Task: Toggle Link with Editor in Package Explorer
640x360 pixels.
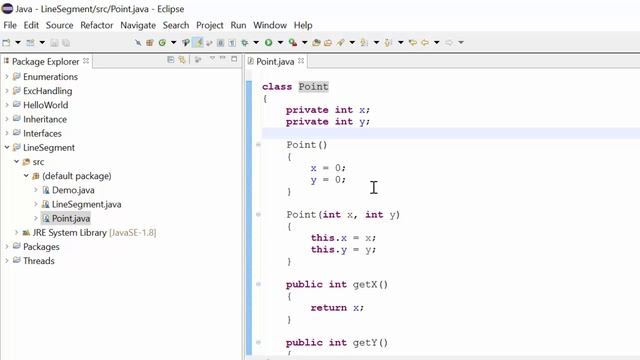Action: coord(182,60)
